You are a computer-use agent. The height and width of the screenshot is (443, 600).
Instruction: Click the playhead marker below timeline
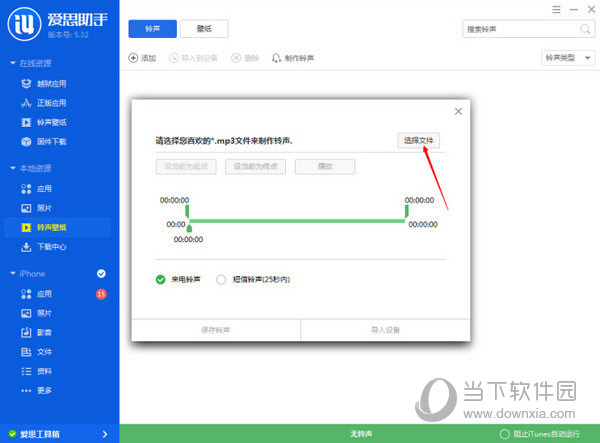point(189,228)
